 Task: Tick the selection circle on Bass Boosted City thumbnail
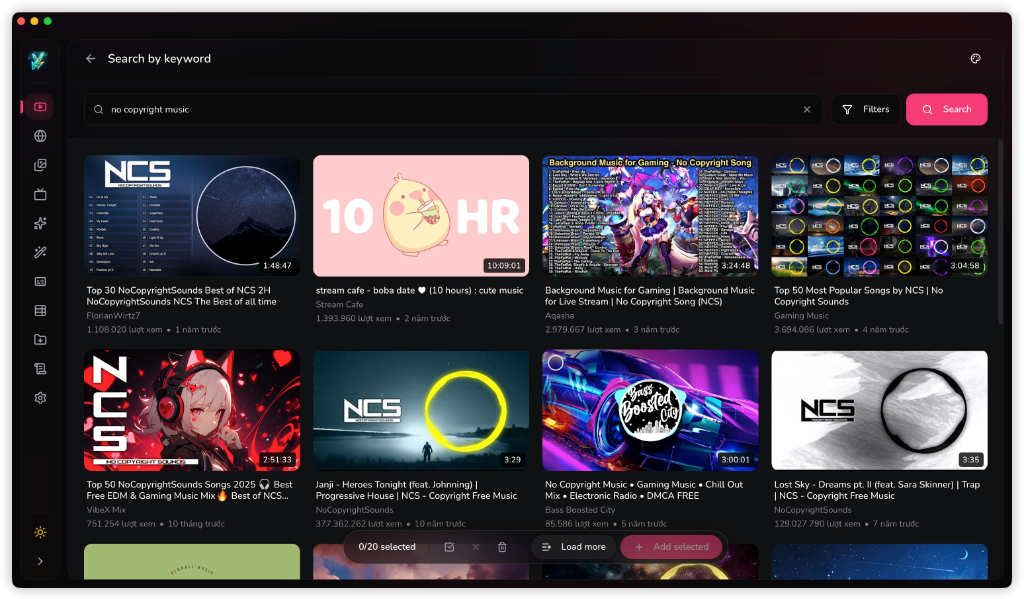[x=556, y=363]
